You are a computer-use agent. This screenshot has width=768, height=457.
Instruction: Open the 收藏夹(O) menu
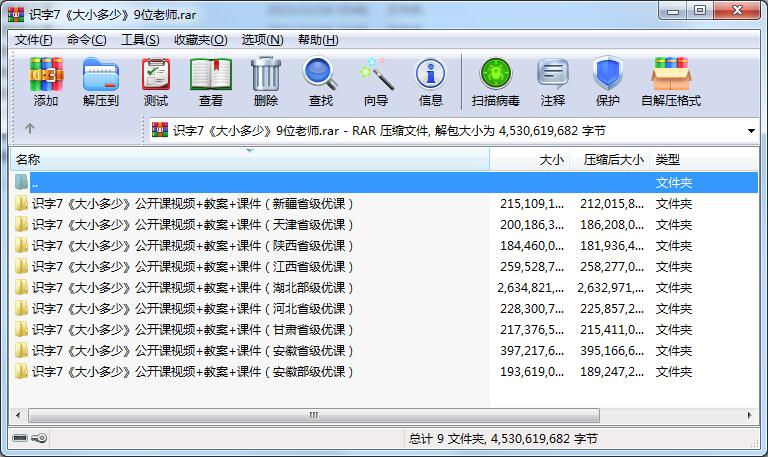point(200,40)
